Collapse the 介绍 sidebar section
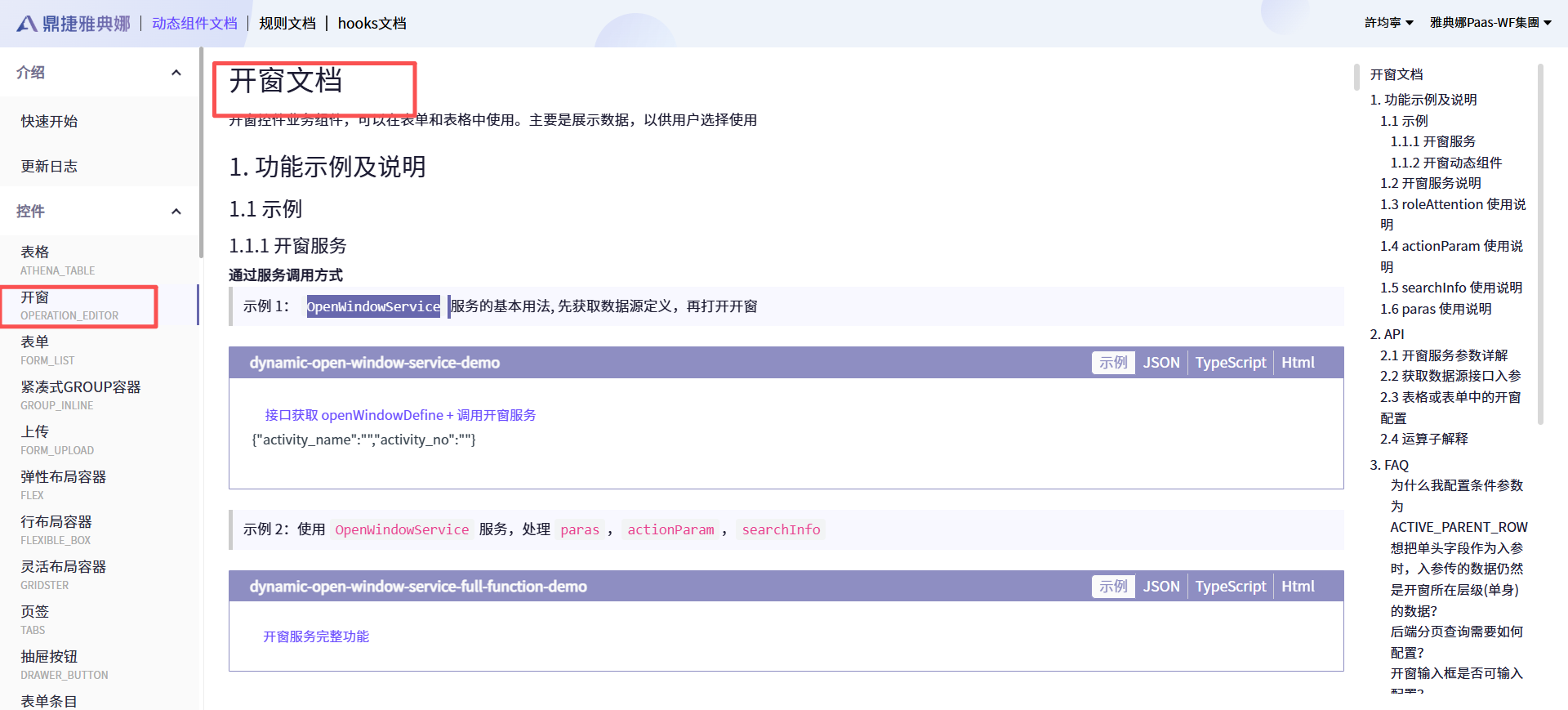This screenshot has height=710, width=1568. tap(176, 73)
